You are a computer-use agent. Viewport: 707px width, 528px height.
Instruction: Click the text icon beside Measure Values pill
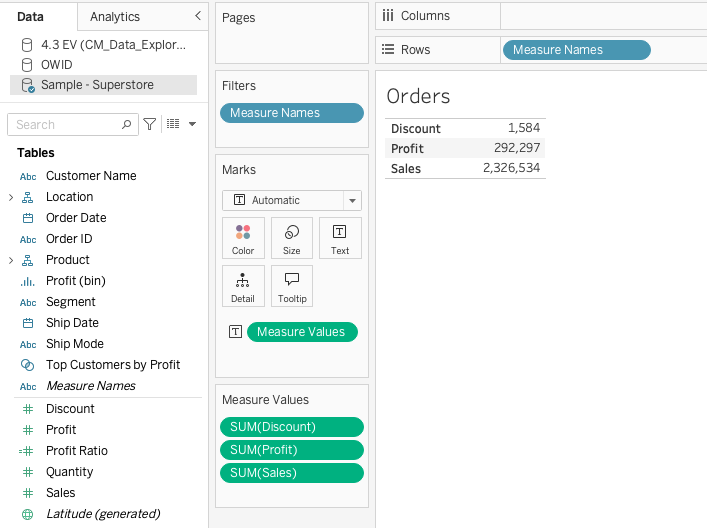click(235, 332)
